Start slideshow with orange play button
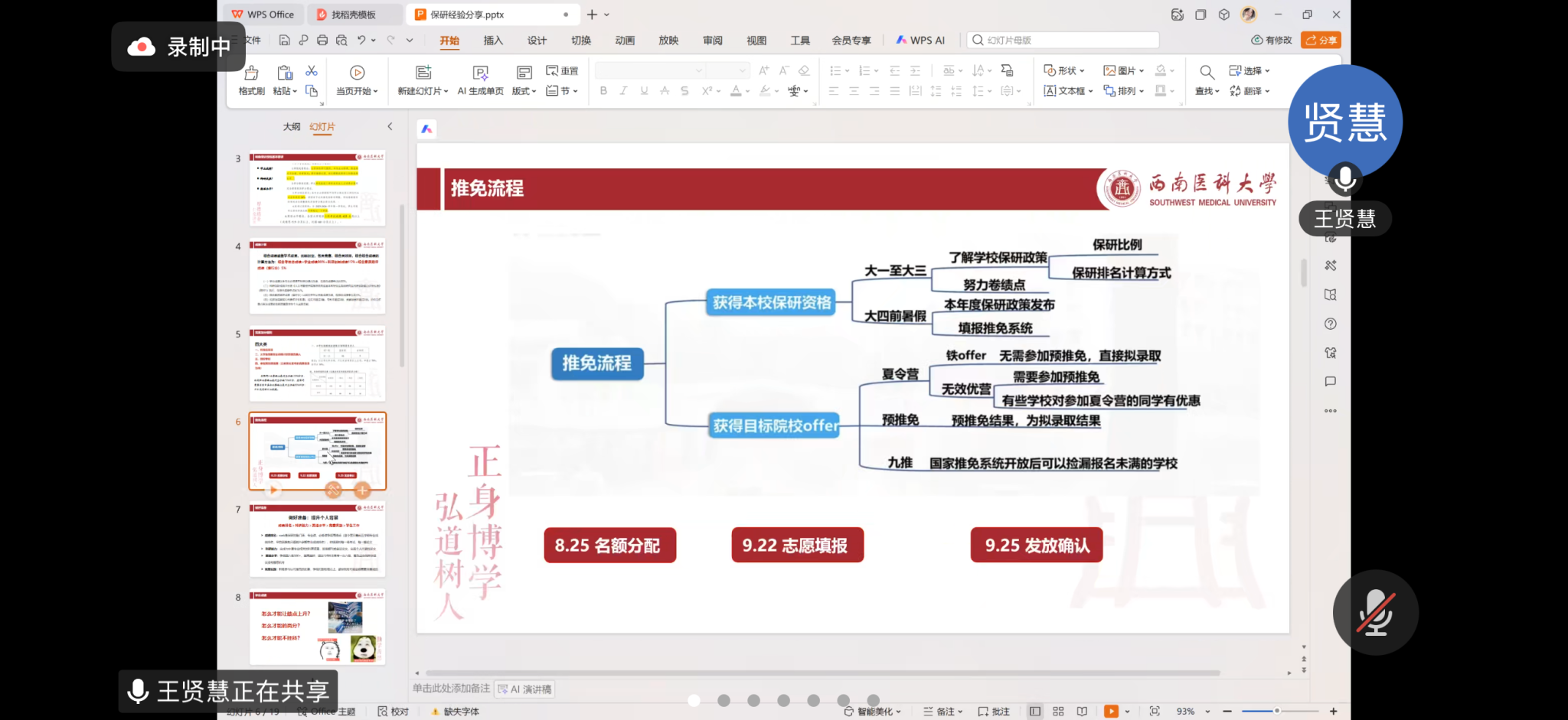Image resolution: width=1568 pixels, height=720 pixels. [1111, 712]
